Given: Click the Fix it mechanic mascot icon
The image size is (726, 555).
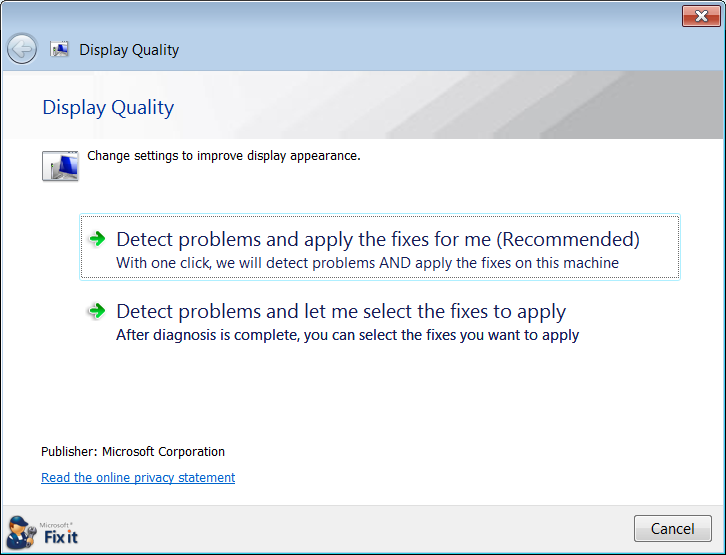Looking at the screenshot, I should [21, 532].
